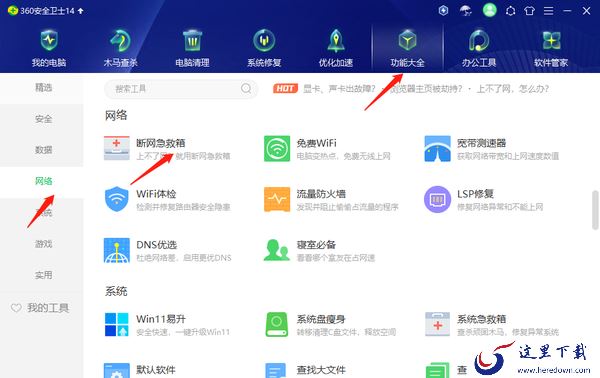Launch the 查找大文件 icon
600x378 pixels.
click(276, 370)
